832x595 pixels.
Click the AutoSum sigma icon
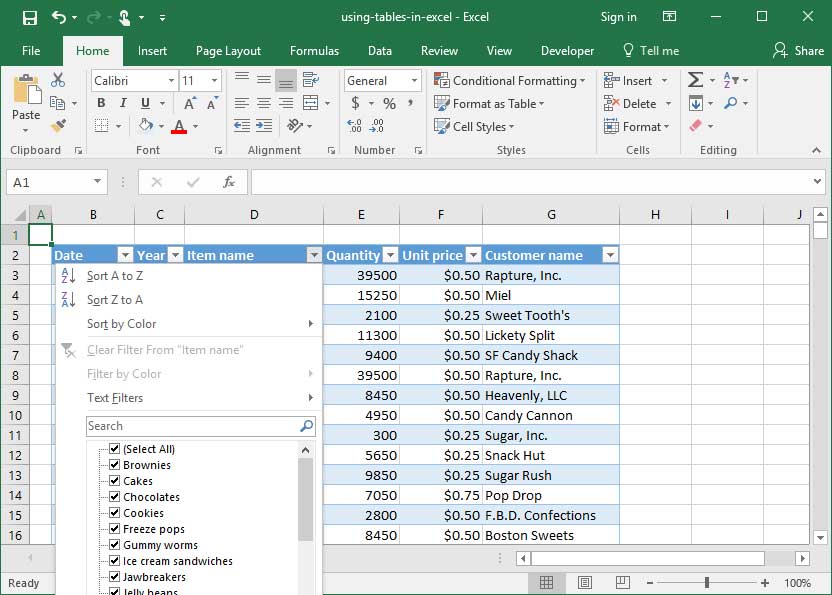click(x=695, y=80)
